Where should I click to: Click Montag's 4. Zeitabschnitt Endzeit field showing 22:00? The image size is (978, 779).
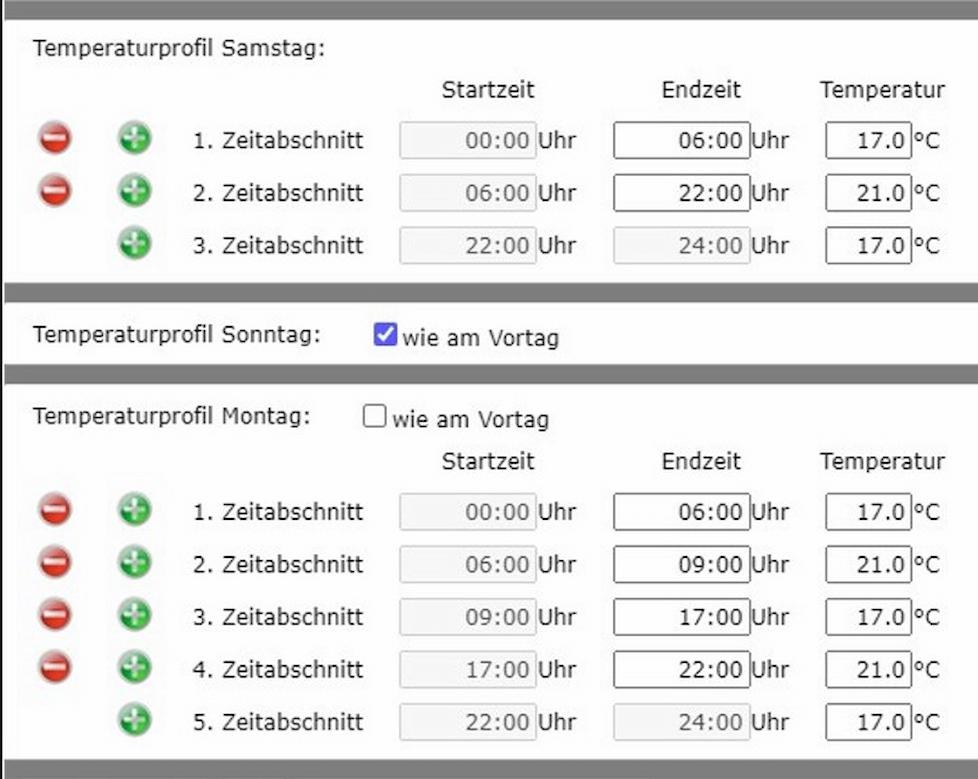(681, 668)
